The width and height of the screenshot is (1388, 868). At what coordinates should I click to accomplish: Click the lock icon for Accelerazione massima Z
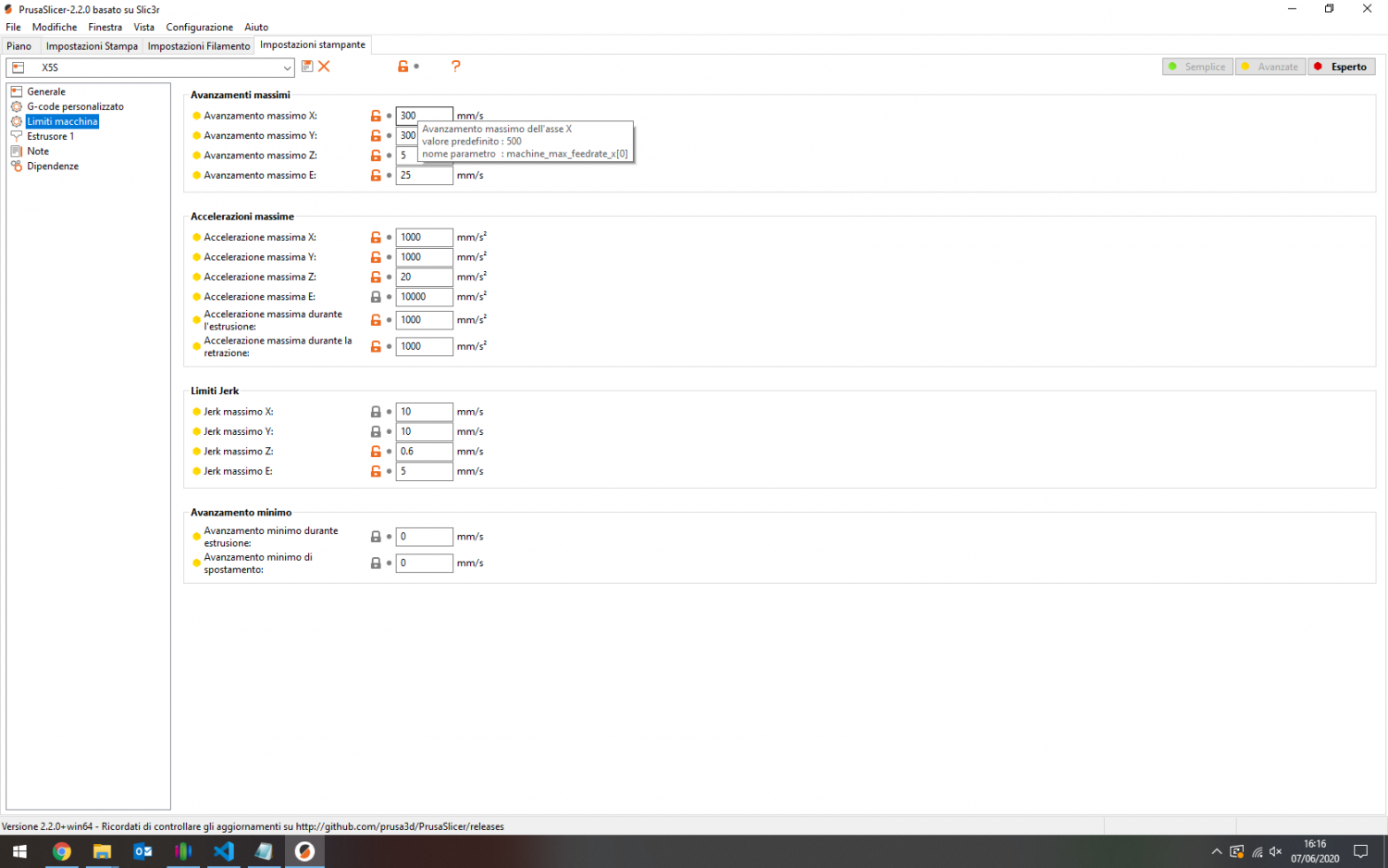click(376, 278)
